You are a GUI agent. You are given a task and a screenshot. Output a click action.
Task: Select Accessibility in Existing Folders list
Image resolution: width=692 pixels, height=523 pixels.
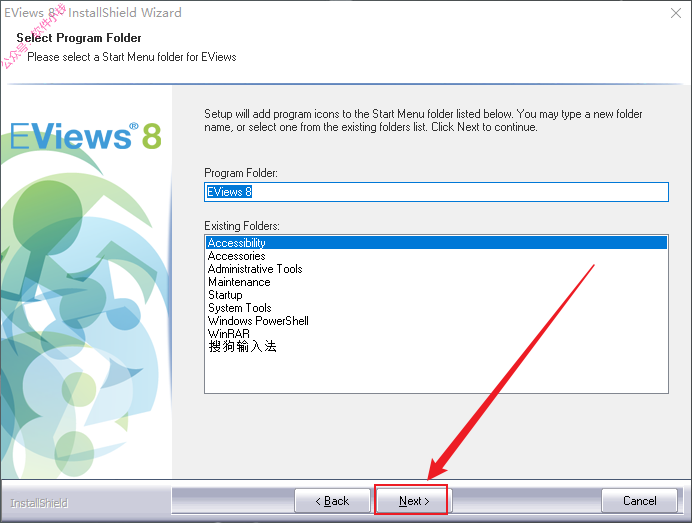436,243
